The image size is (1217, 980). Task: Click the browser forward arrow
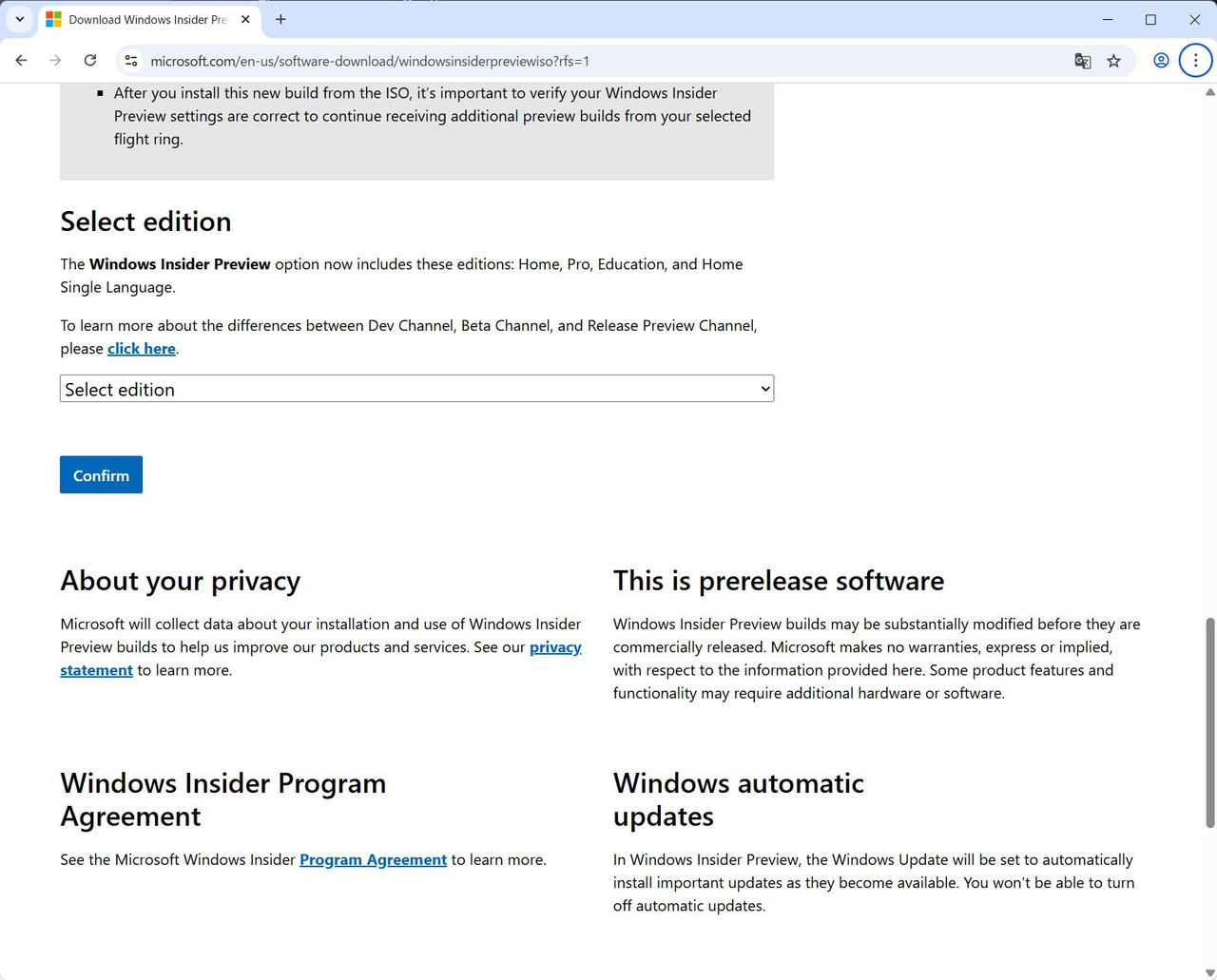pyautogui.click(x=55, y=61)
